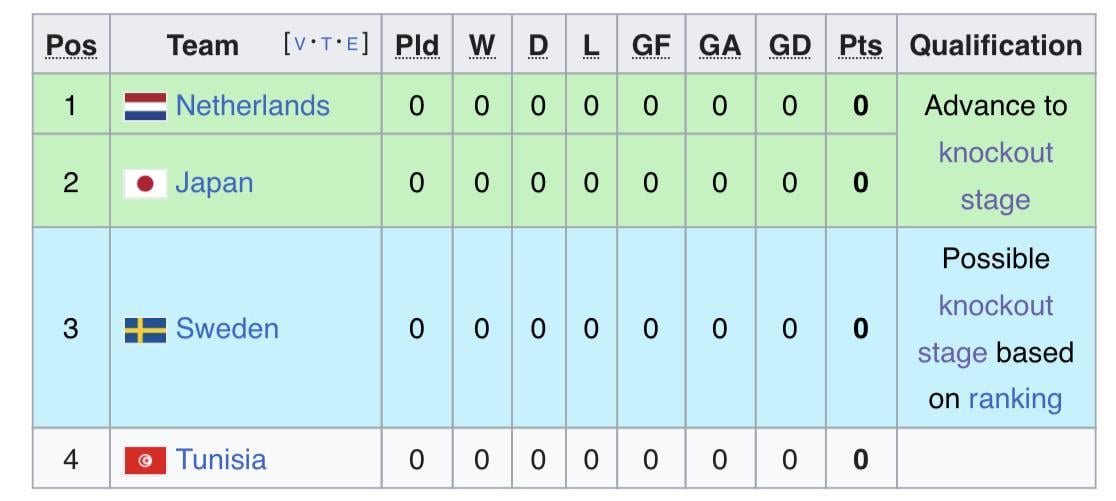Click the T talk template link

[326, 44]
